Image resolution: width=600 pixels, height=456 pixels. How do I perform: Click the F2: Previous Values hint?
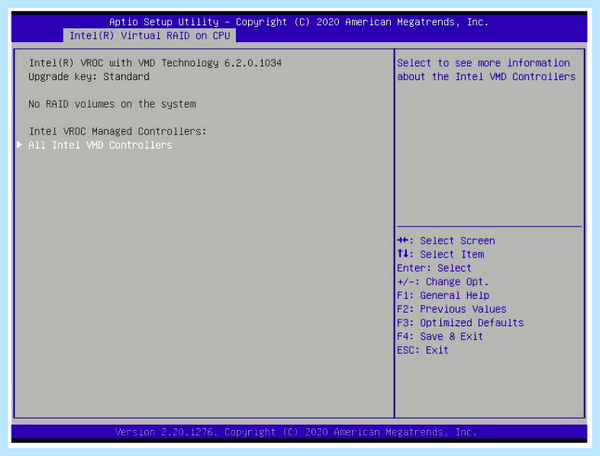tap(452, 309)
